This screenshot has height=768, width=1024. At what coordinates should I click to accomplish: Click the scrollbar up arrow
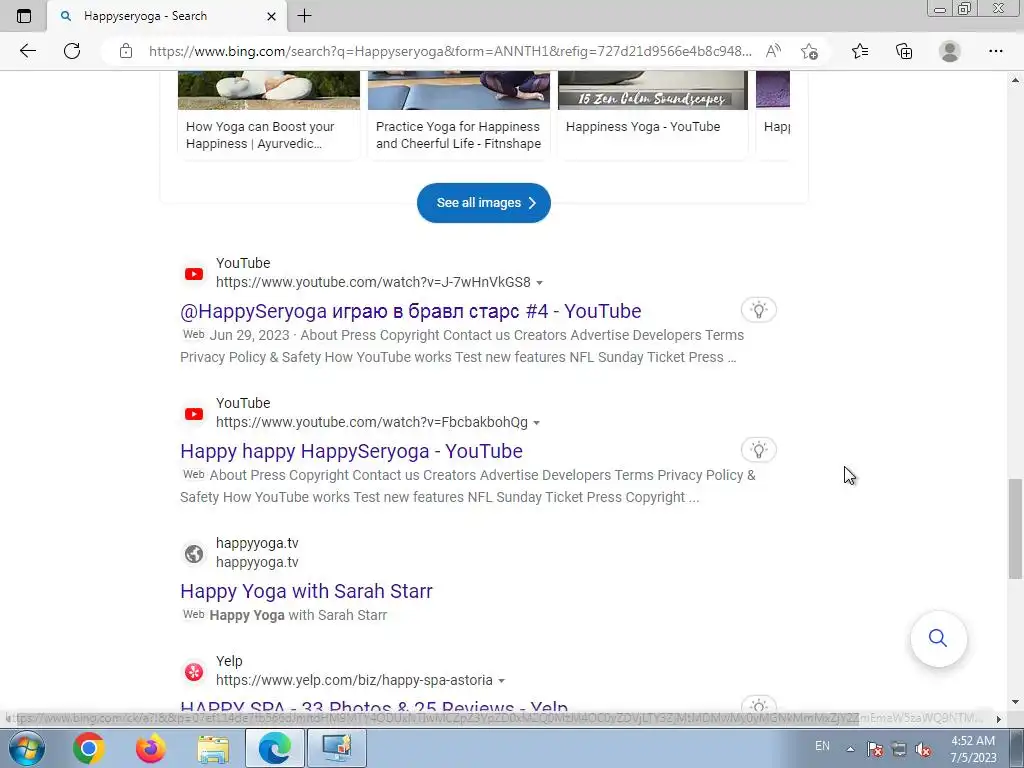pyautogui.click(x=1015, y=80)
